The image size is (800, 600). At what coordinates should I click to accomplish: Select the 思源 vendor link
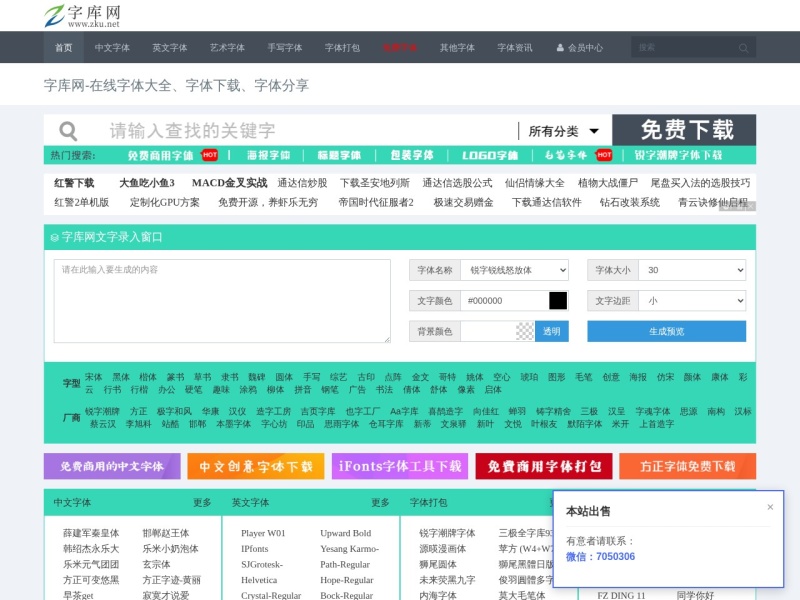point(689,411)
